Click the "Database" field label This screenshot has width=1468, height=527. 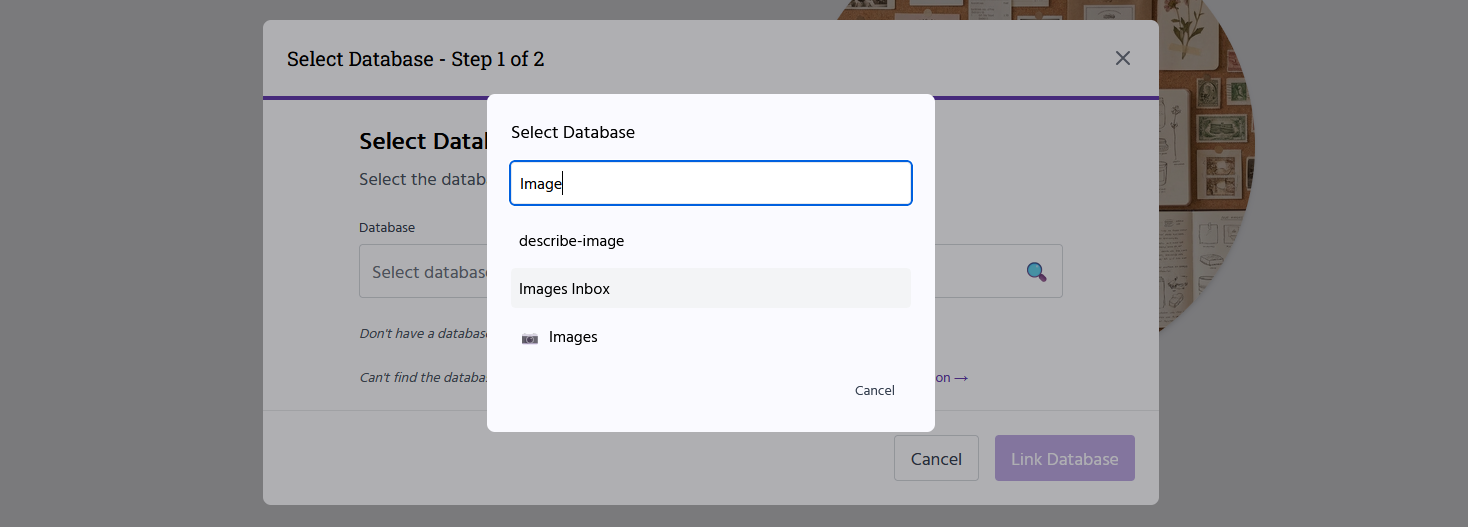point(387,227)
